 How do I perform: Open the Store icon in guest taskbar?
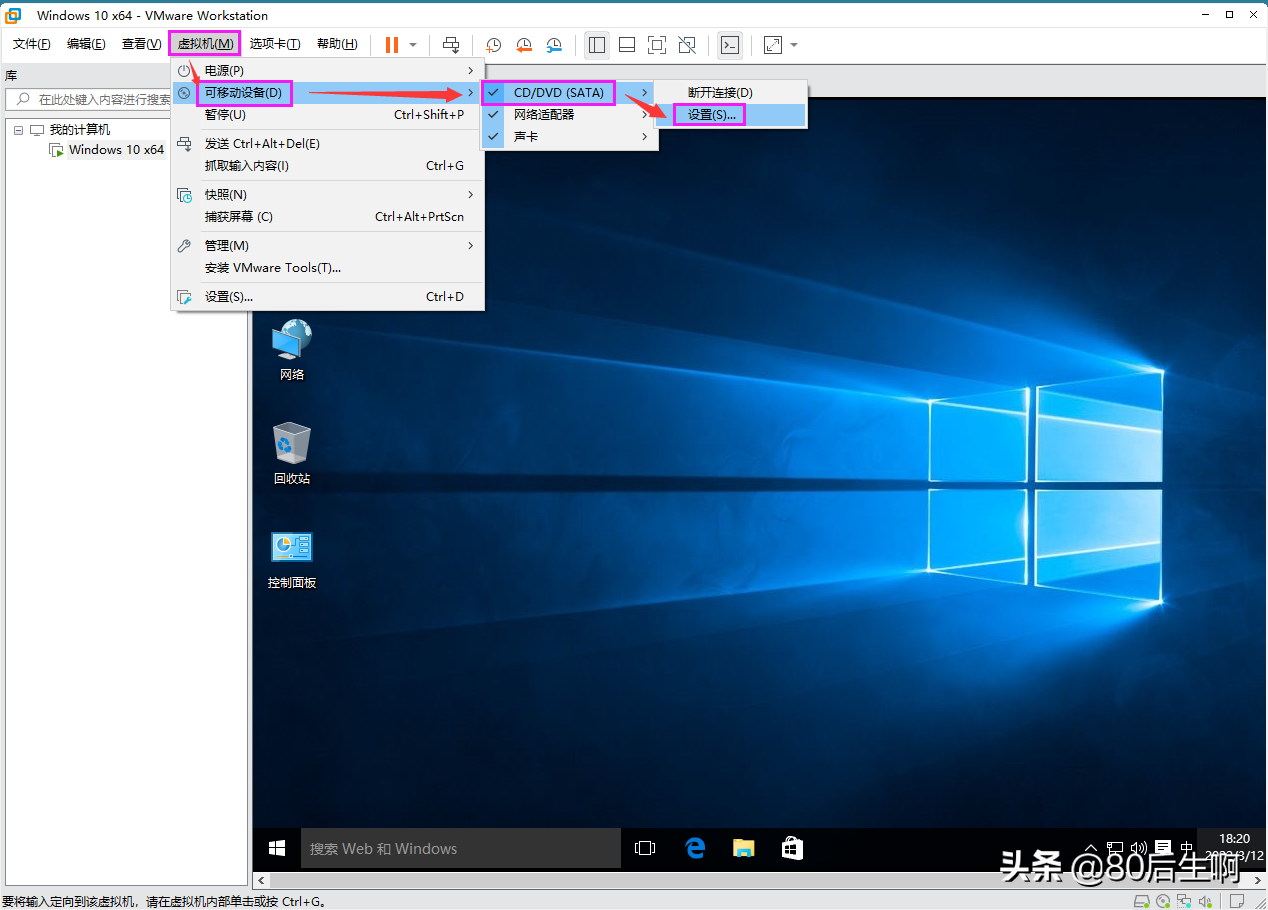(x=792, y=849)
